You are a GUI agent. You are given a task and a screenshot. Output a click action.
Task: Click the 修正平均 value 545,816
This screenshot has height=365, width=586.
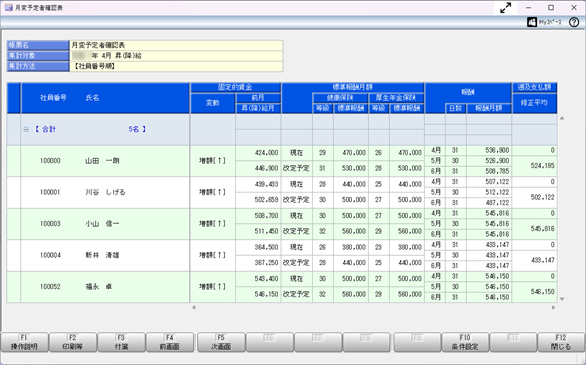pos(542,229)
